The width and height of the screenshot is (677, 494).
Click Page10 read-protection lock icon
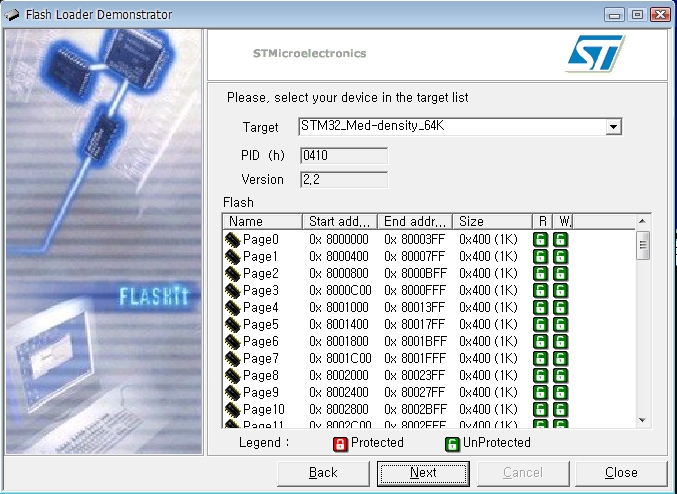pos(540,409)
